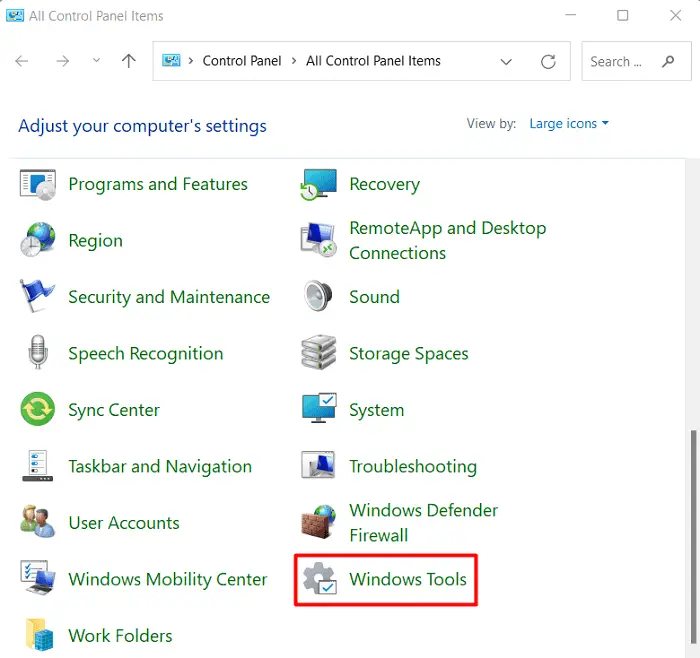Click the Control Panel icon in address bar
The height and width of the screenshot is (658, 700).
(x=171, y=61)
